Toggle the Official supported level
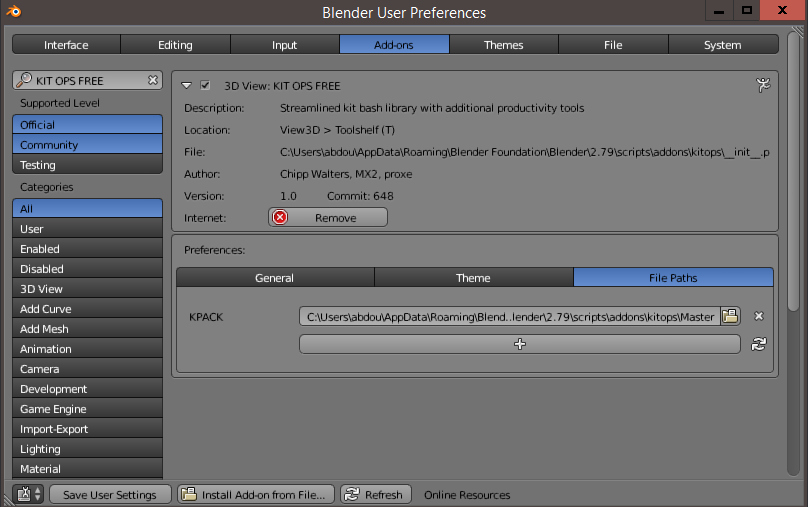This screenshot has height=507, width=808. pyautogui.click(x=87, y=125)
